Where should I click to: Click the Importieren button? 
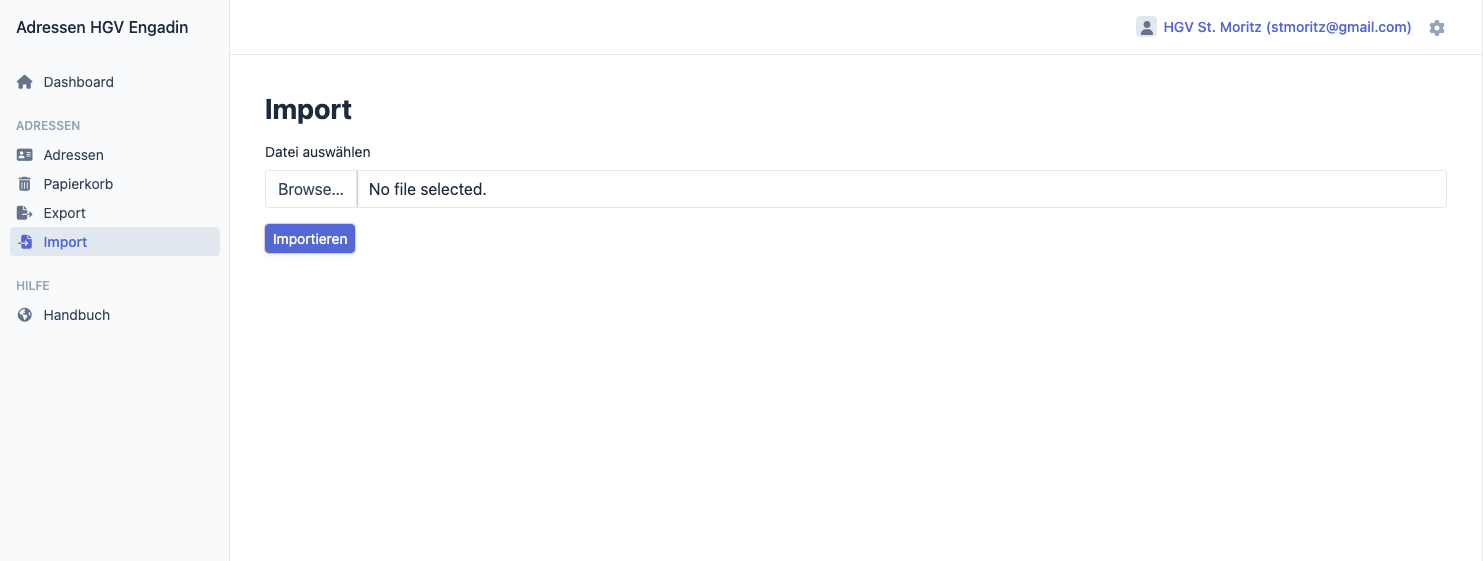click(x=310, y=239)
